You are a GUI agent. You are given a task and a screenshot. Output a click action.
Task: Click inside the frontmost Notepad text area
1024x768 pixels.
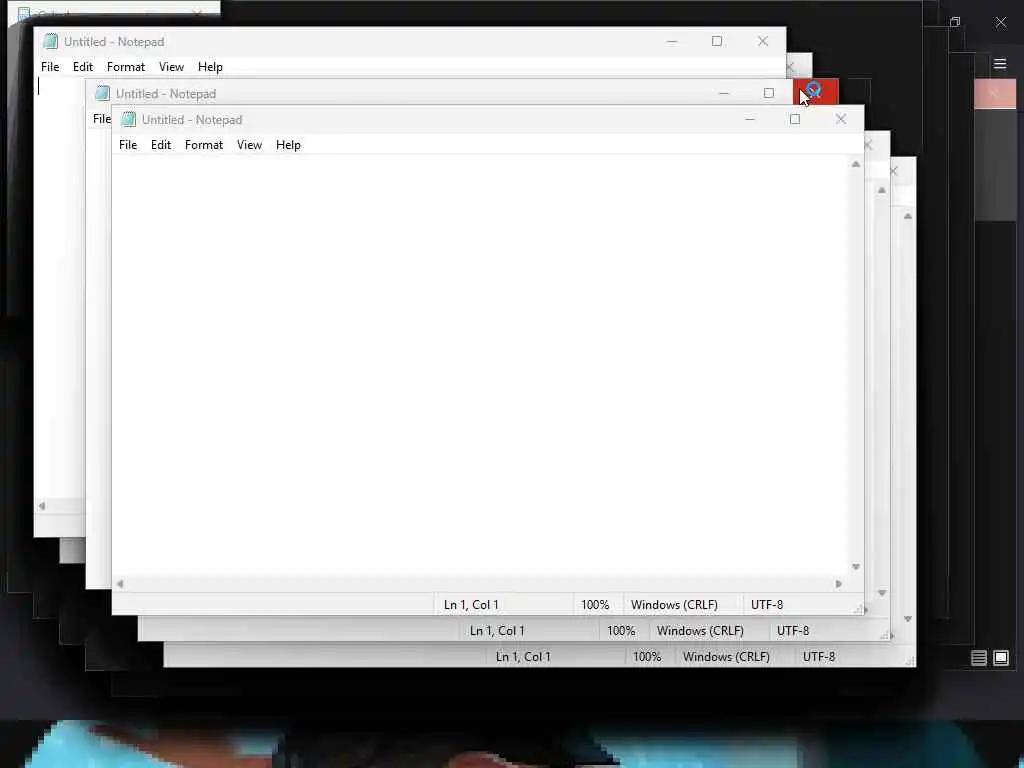480,366
